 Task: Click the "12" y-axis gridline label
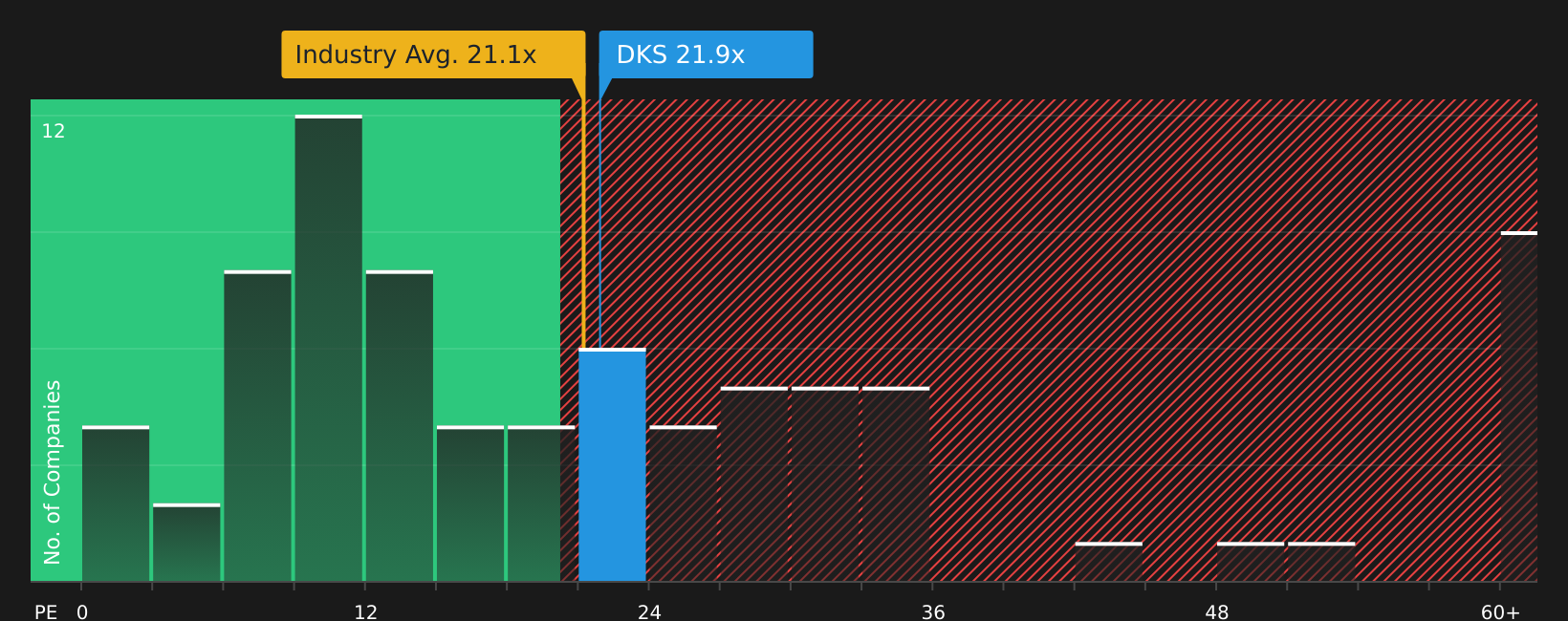pyautogui.click(x=54, y=131)
